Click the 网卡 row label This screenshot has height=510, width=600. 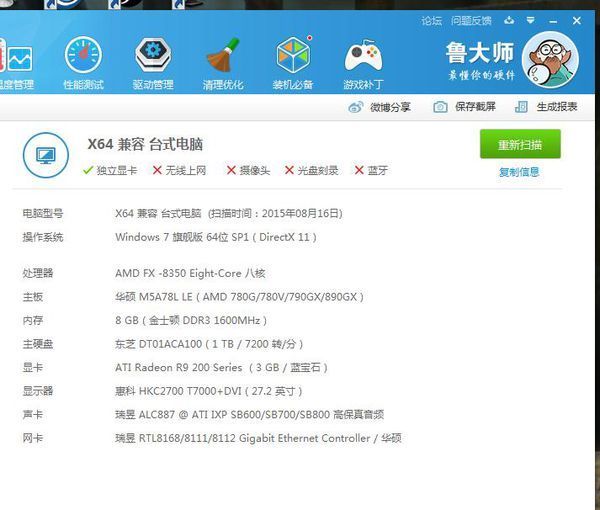[33, 438]
